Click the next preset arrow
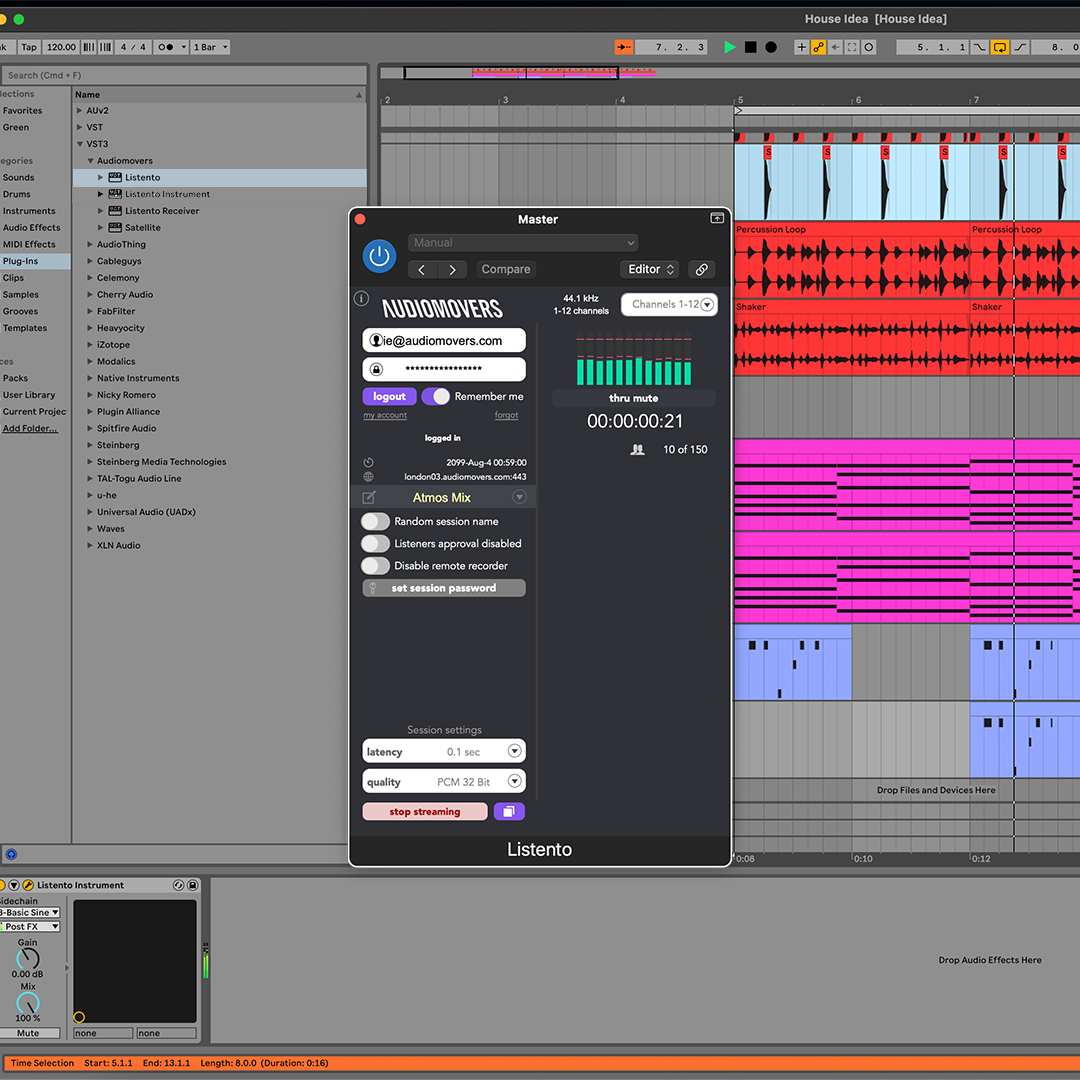1080x1080 pixels. tap(453, 269)
